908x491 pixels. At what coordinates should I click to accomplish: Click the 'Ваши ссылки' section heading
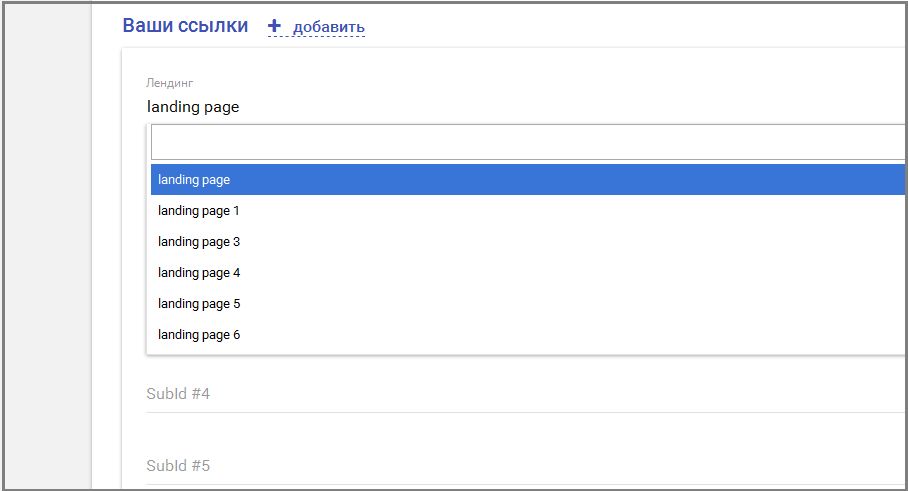(x=184, y=26)
